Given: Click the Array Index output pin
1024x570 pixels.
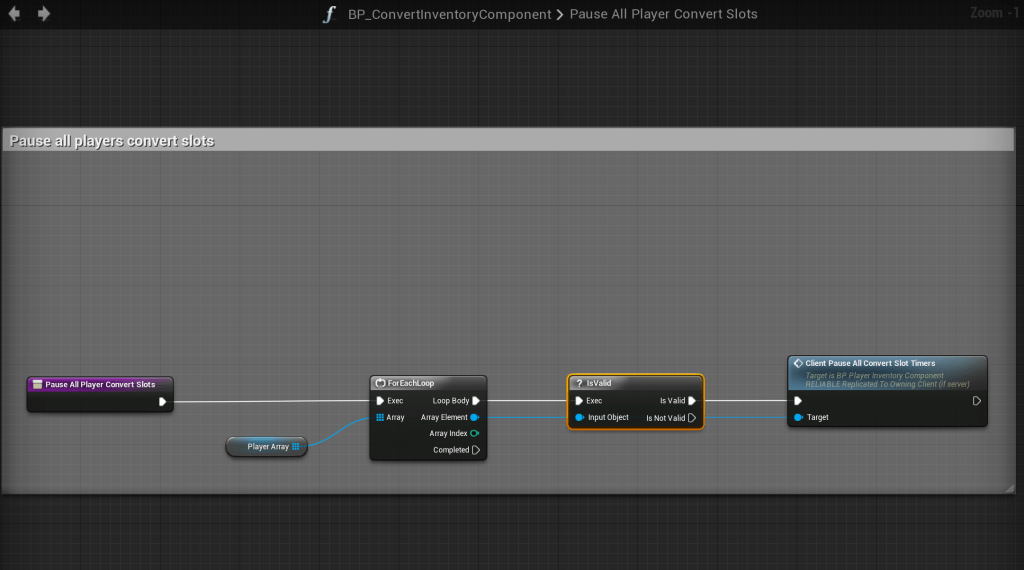Looking at the screenshot, I should coord(475,434).
